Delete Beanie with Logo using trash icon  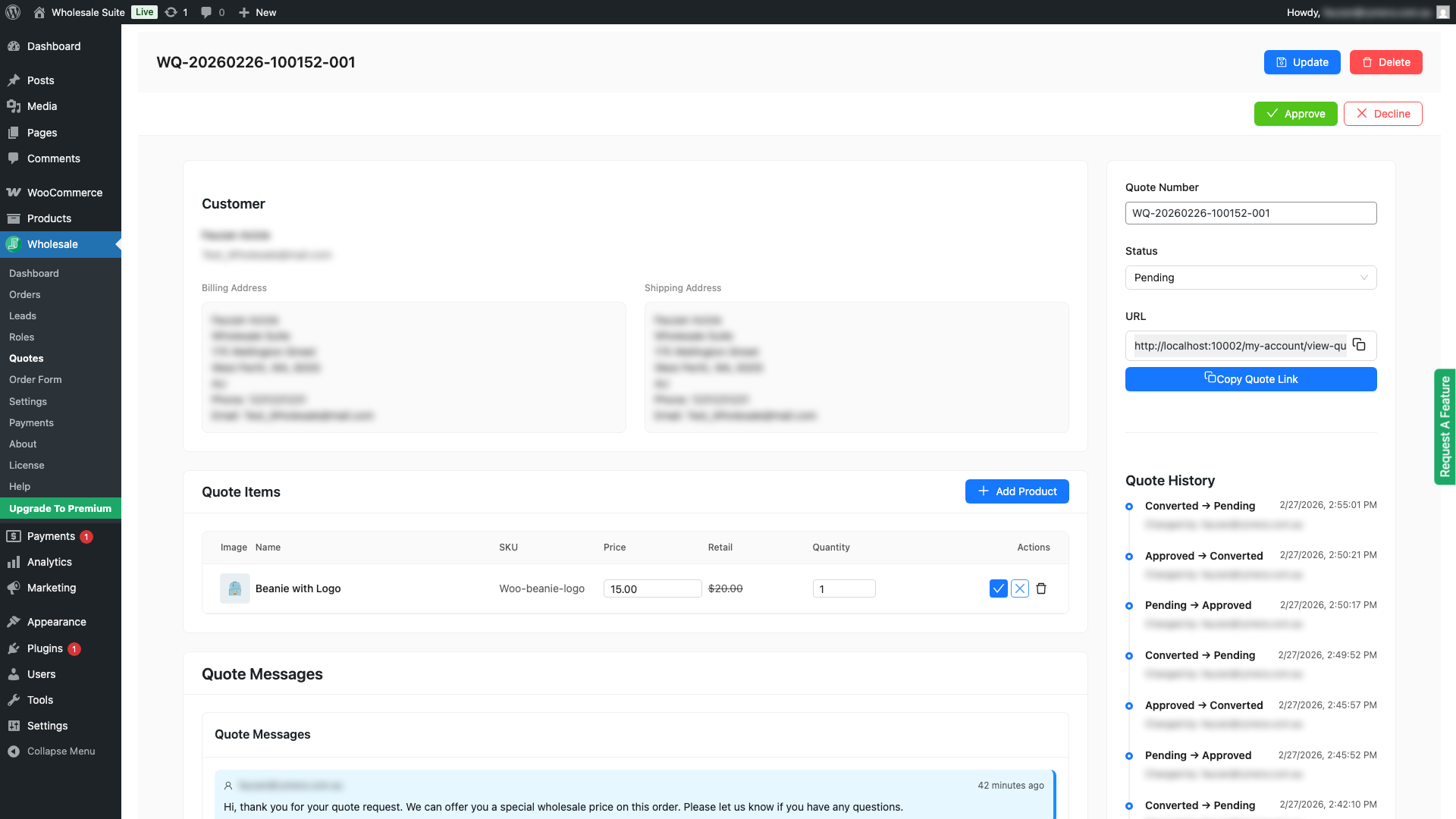[1041, 588]
